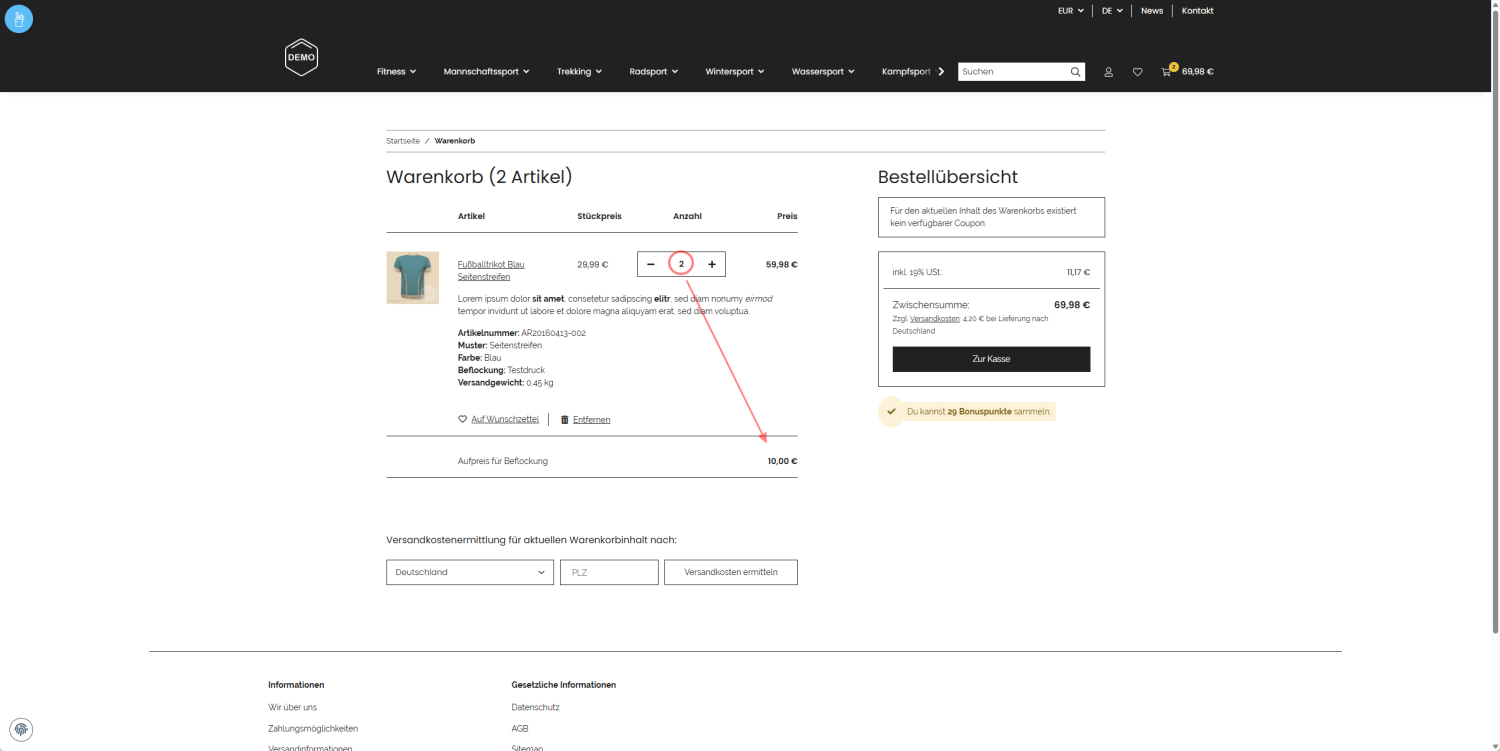The height and width of the screenshot is (751, 1500).
Task: Click the trash icon next to Entfernen
Action: pyautogui.click(x=565, y=419)
